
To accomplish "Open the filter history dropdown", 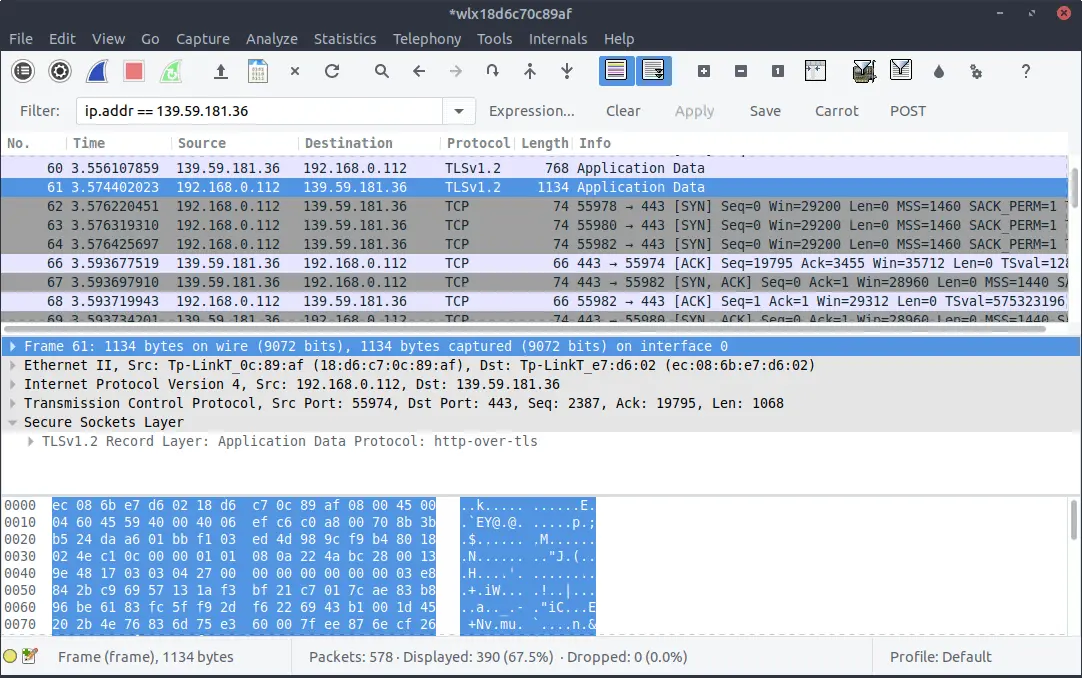I will tap(459, 110).
